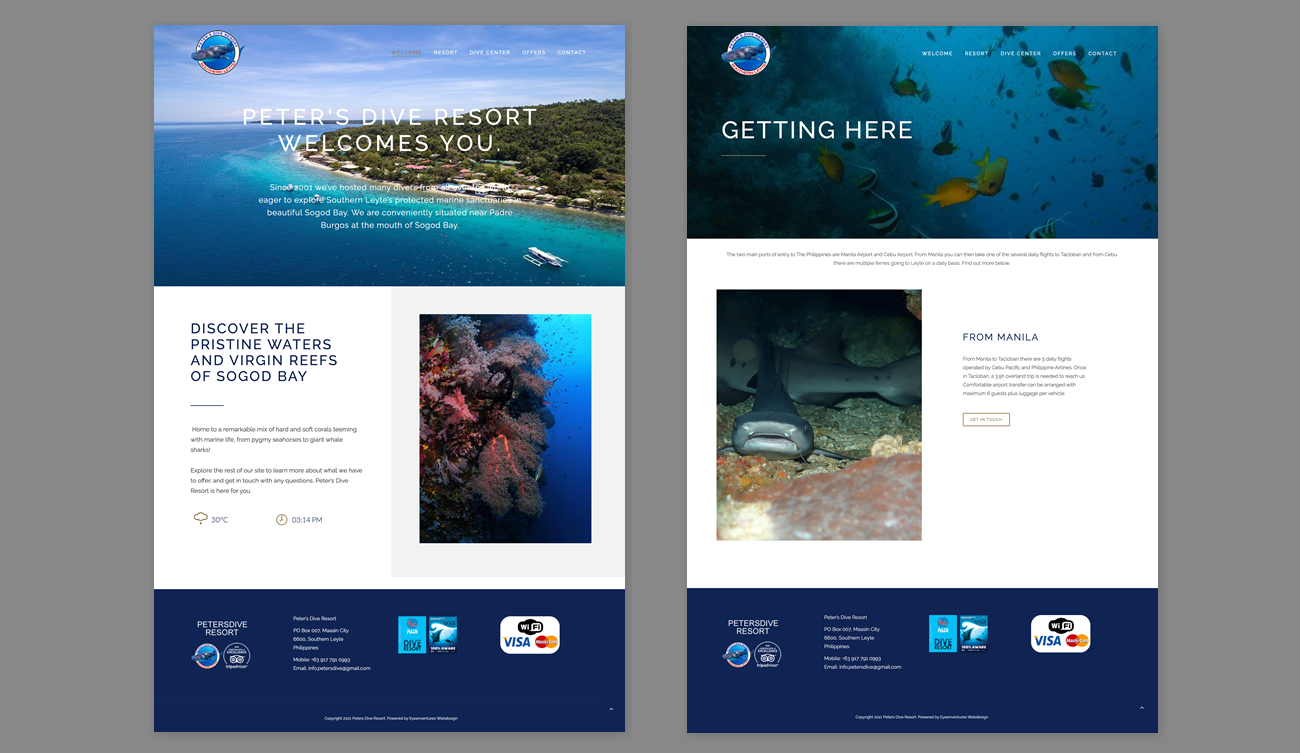Click the weather cloud icon beside 30°C
The height and width of the screenshot is (753, 1300).
(201, 518)
